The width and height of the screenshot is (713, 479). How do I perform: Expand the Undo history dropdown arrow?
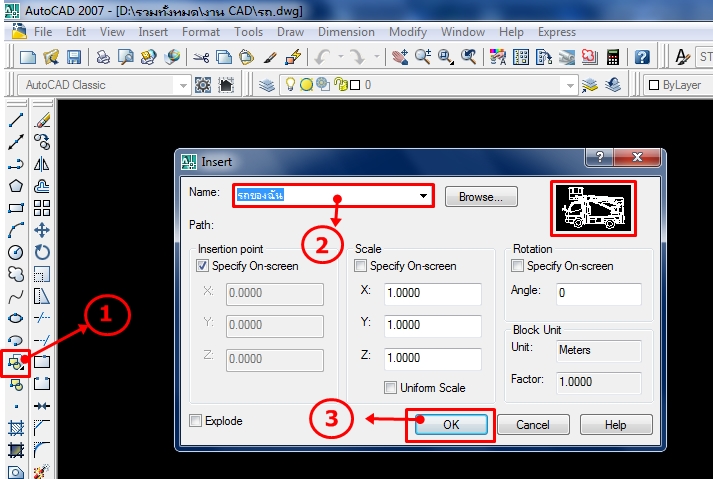[341, 57]
